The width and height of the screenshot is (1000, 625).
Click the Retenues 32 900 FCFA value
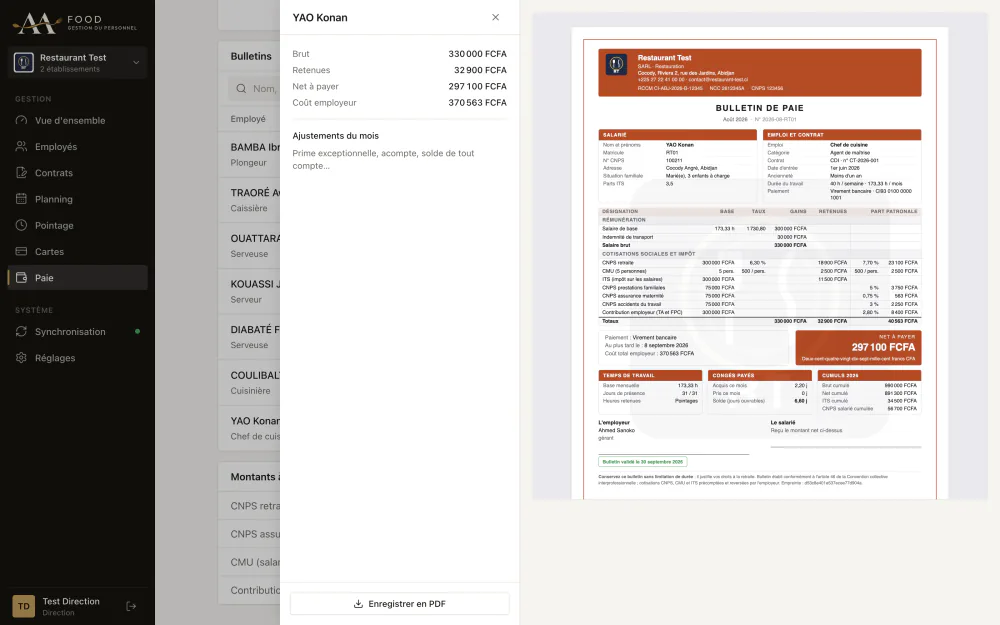pyautogui.click(x=480, y=70)
